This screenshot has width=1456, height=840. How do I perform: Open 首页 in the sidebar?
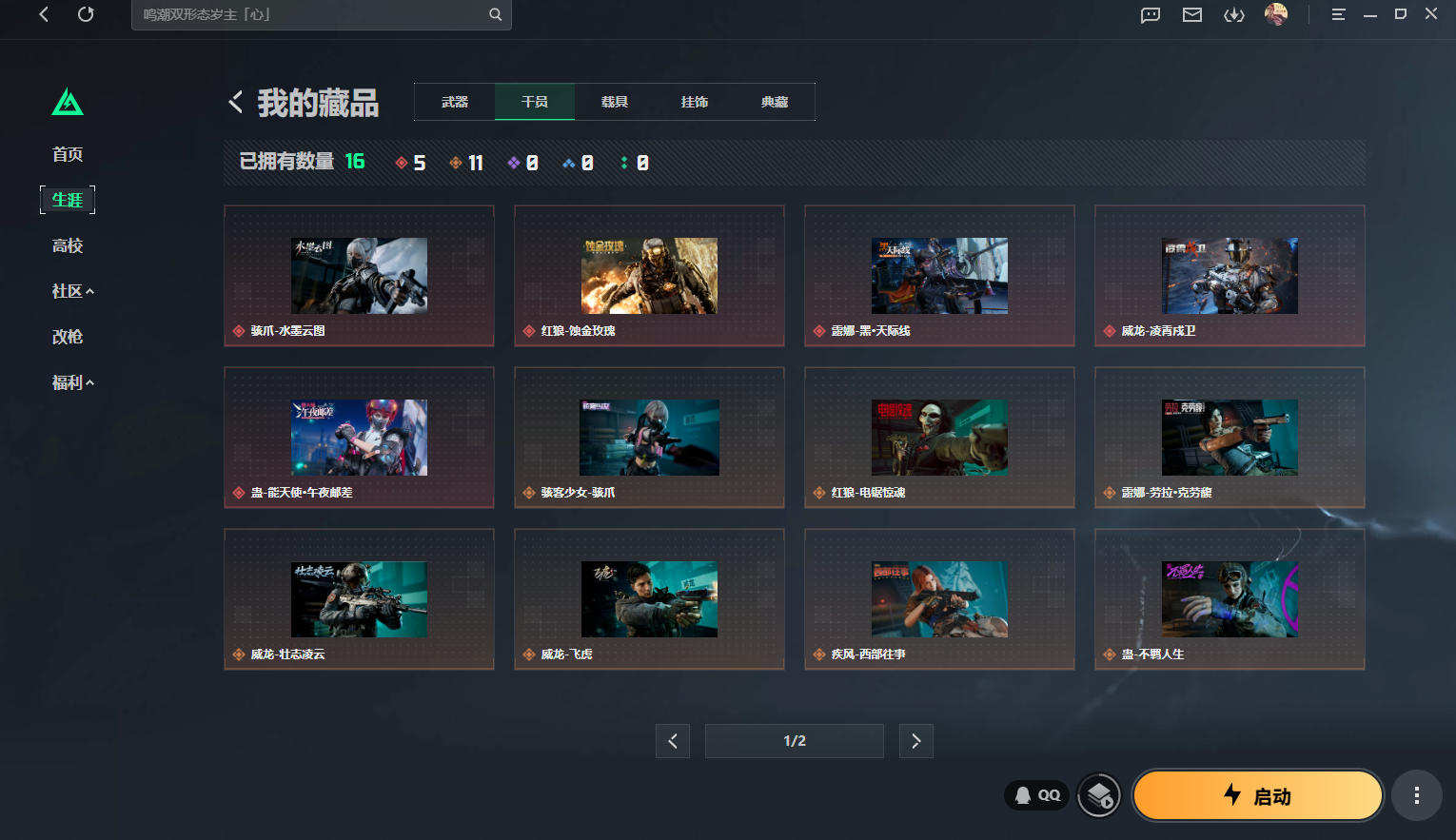click(68, 154)
